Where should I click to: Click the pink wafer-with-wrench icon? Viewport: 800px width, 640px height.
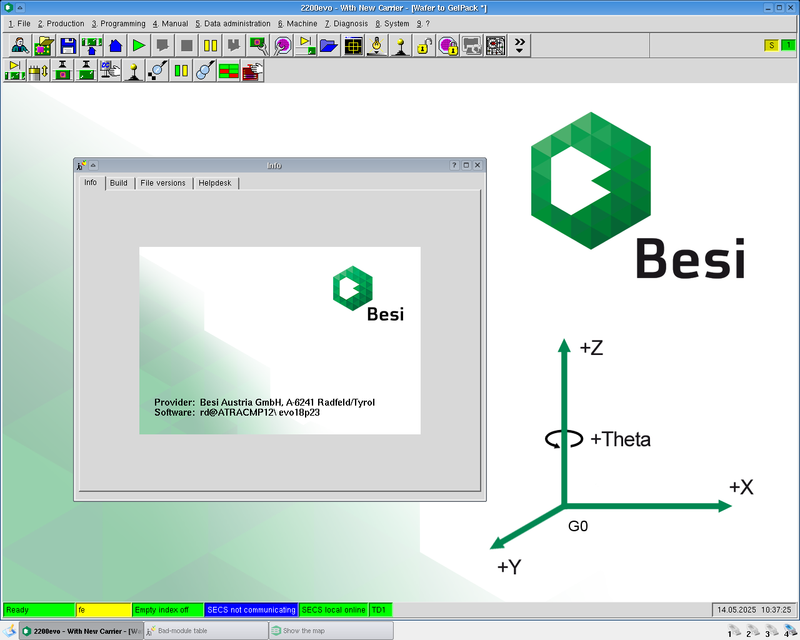tap(282, 45)
